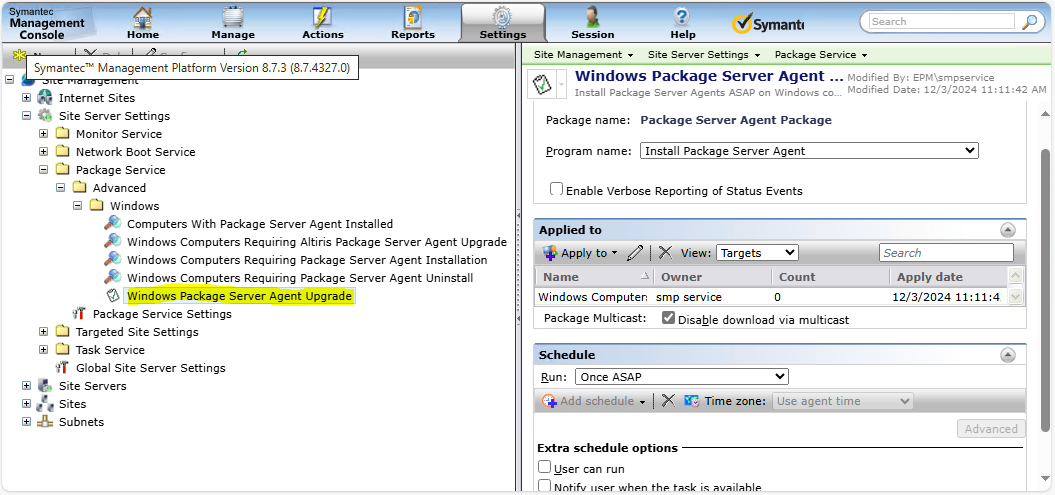1055x495 pixels.
Task: Click the Network Boot Service folder icon
Action: click(x=63, y=152)
